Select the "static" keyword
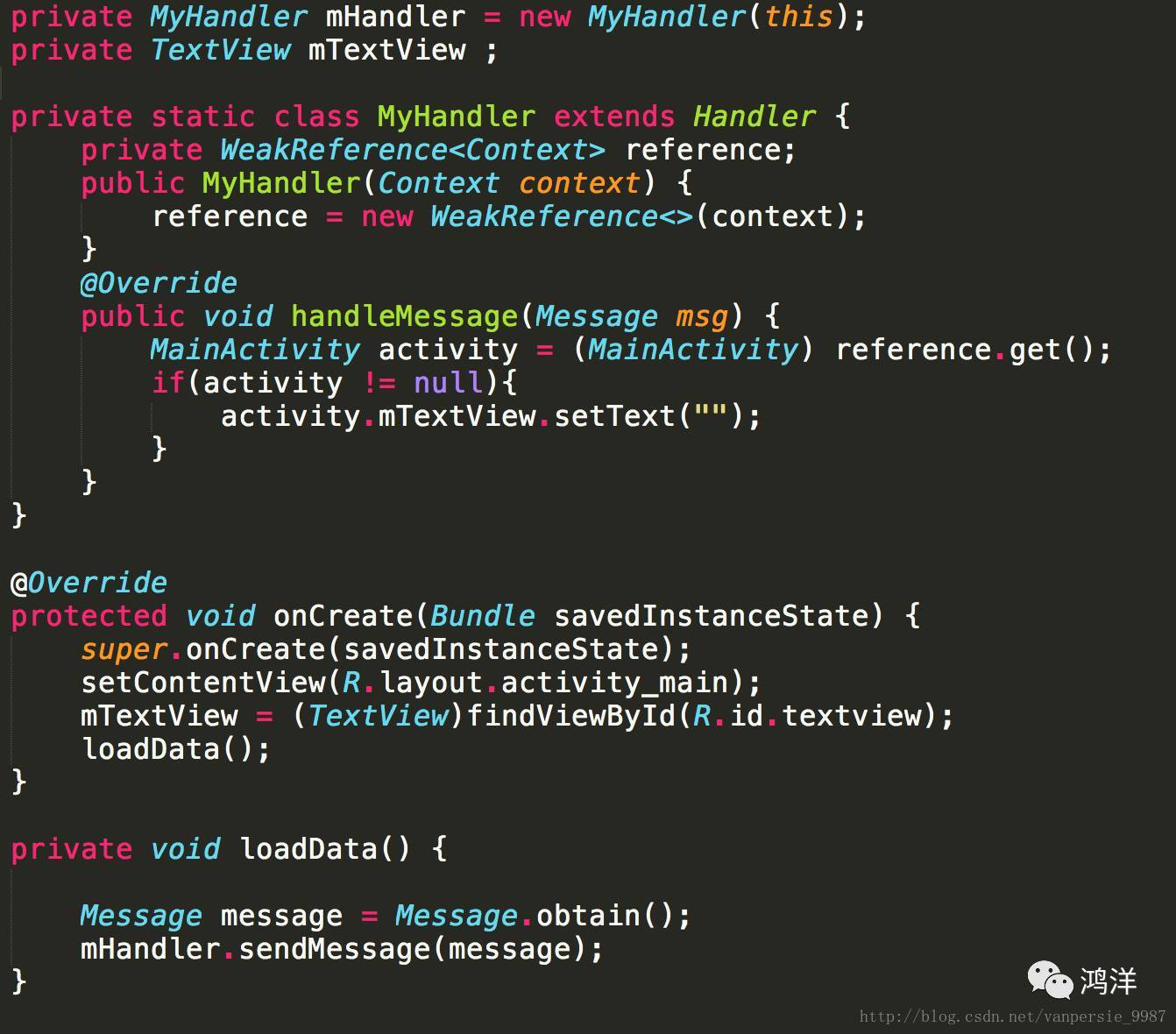 click(x=202, y=117)
